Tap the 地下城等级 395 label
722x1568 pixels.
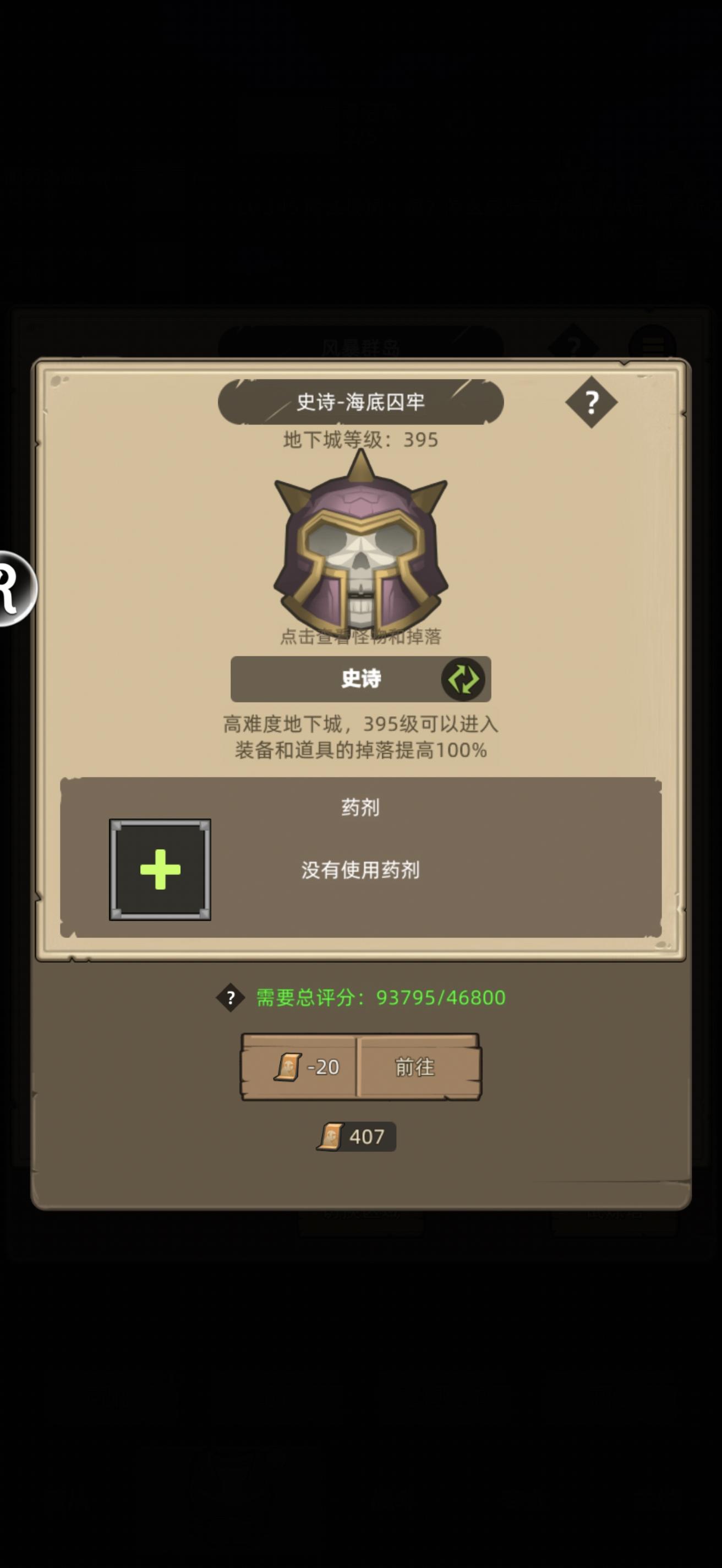[x=360, y=439]
